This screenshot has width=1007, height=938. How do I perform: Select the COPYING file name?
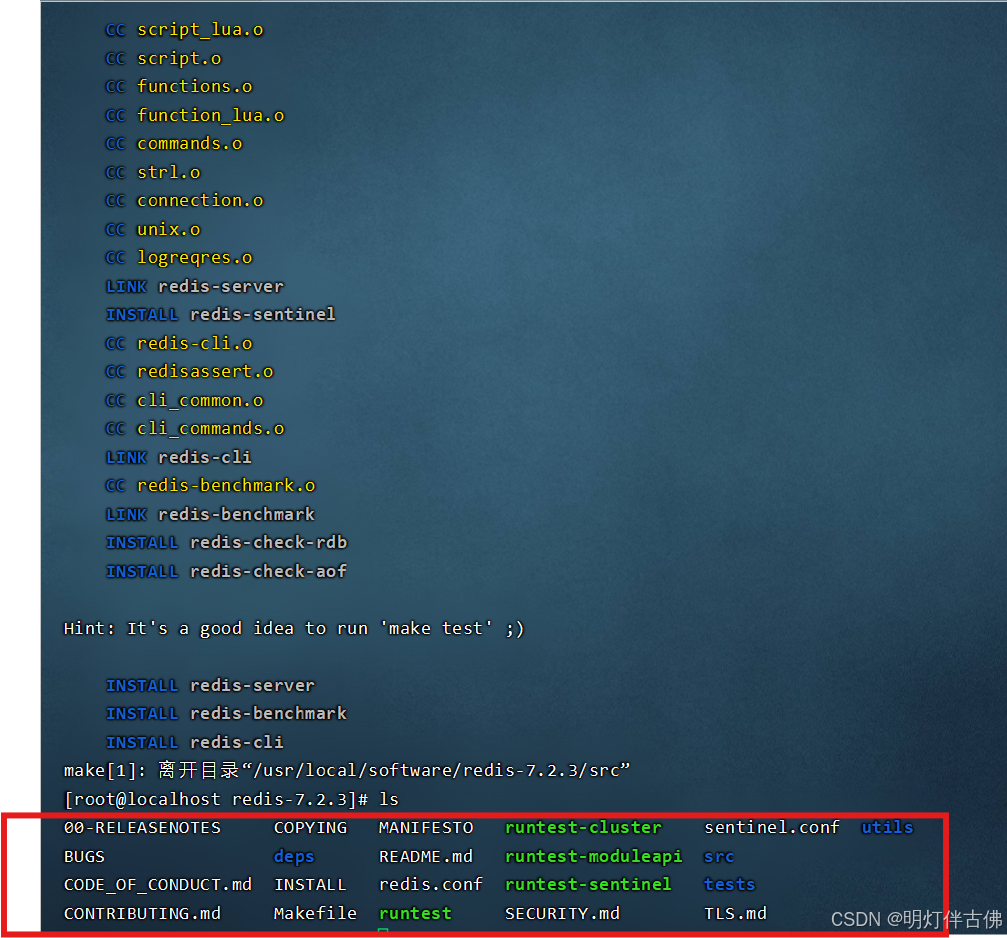[310, 828]
